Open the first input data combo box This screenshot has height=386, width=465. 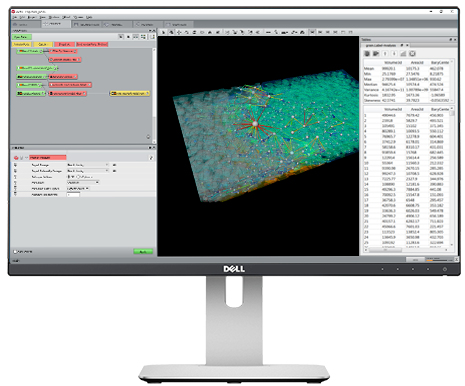88,165
